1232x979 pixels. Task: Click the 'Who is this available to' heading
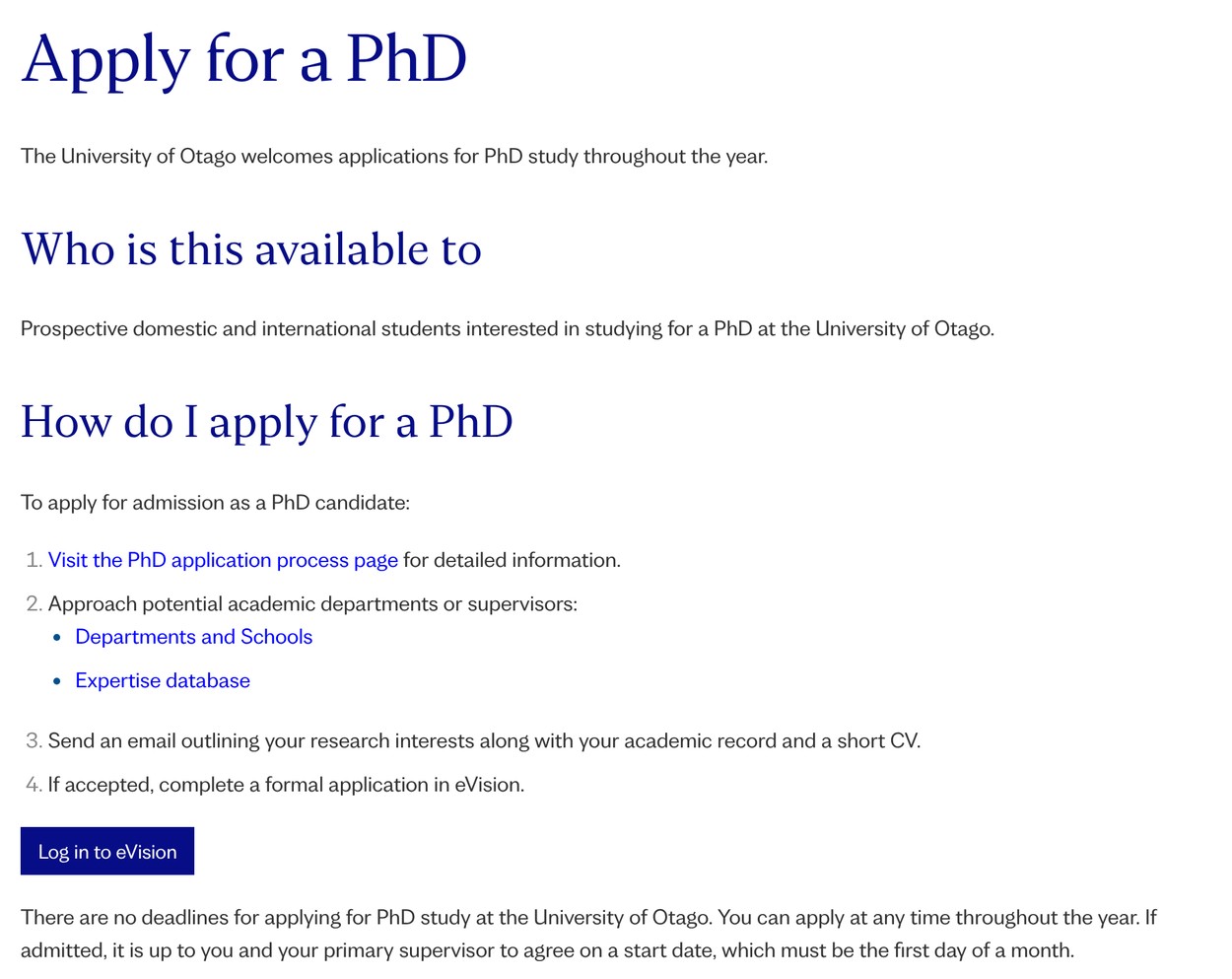(x=251, y=248)
